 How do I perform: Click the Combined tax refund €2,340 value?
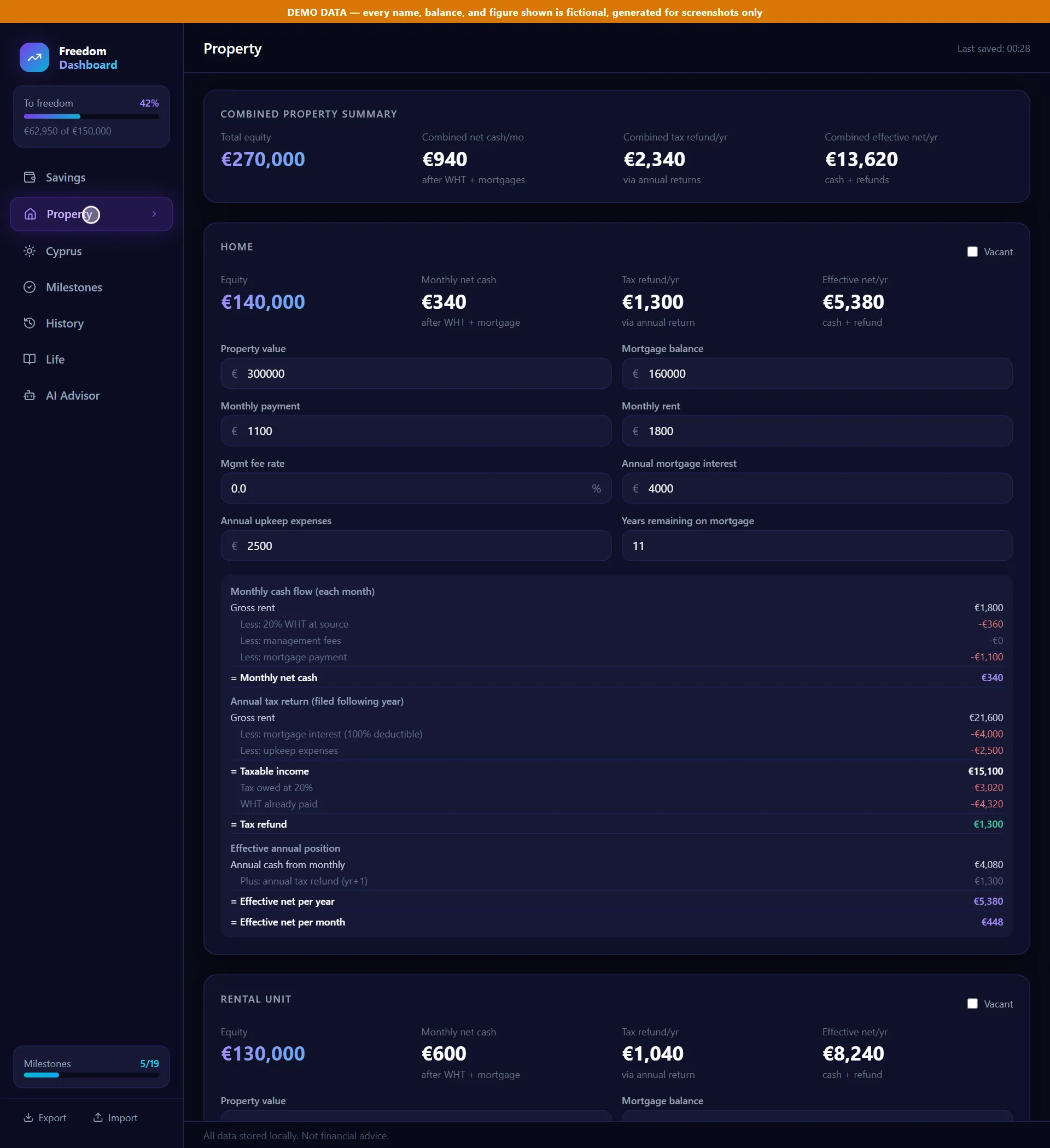(x=654, y=159)
